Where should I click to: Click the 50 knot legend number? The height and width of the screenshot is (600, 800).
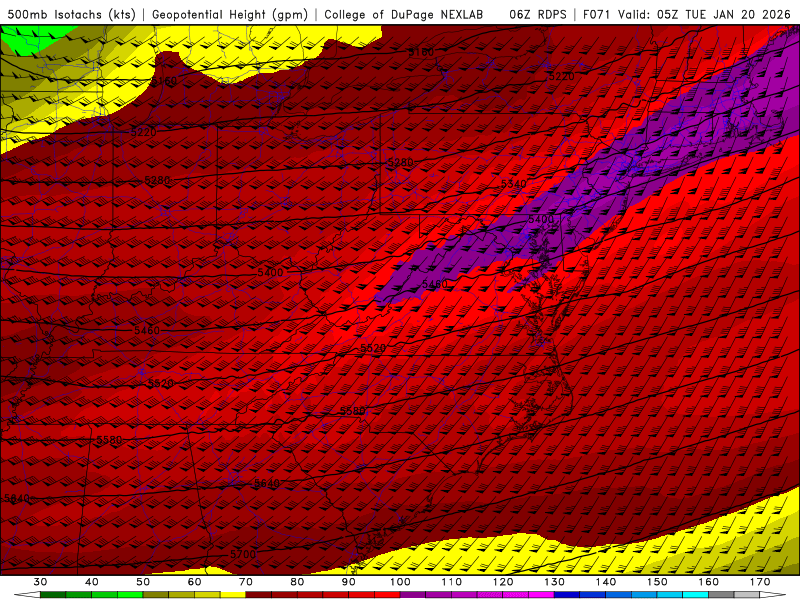click(143, 582)
